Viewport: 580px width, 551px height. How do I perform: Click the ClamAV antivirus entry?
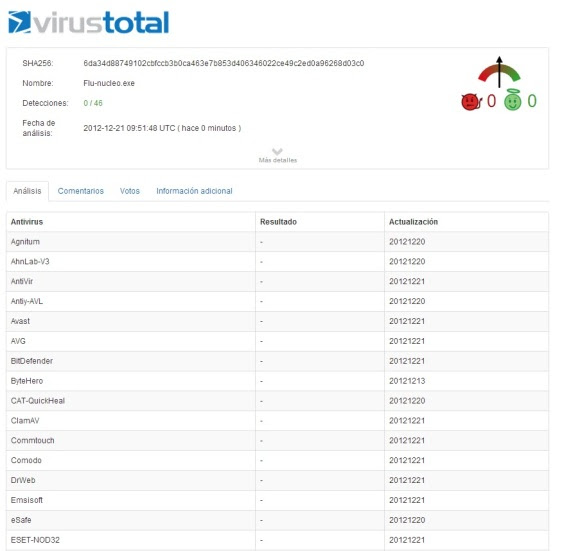[x=25, y=421]
